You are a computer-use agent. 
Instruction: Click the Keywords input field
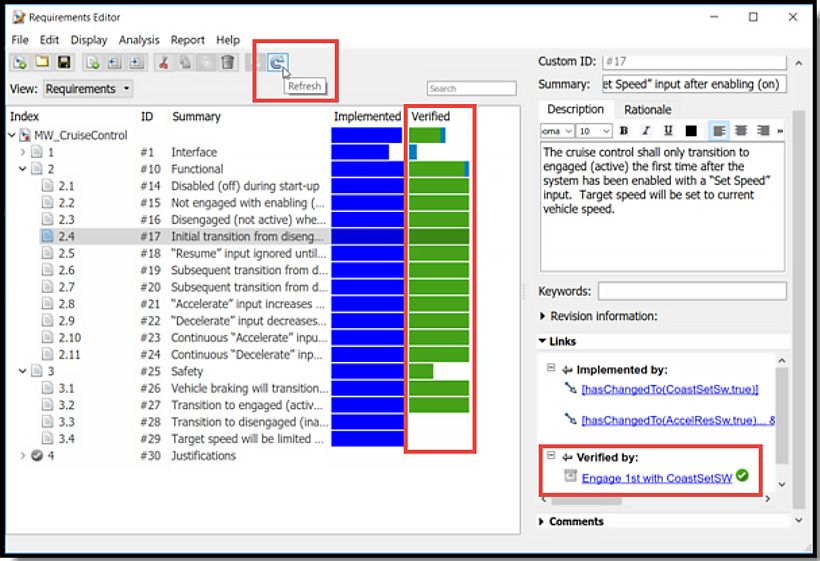click(691, 291)
